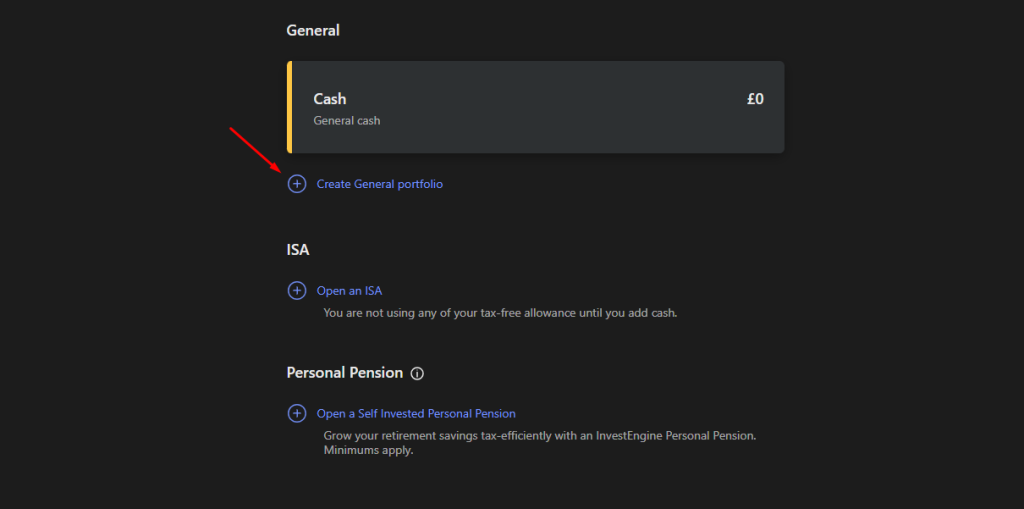
Task: Open the General Cash card
Action: 536,107
